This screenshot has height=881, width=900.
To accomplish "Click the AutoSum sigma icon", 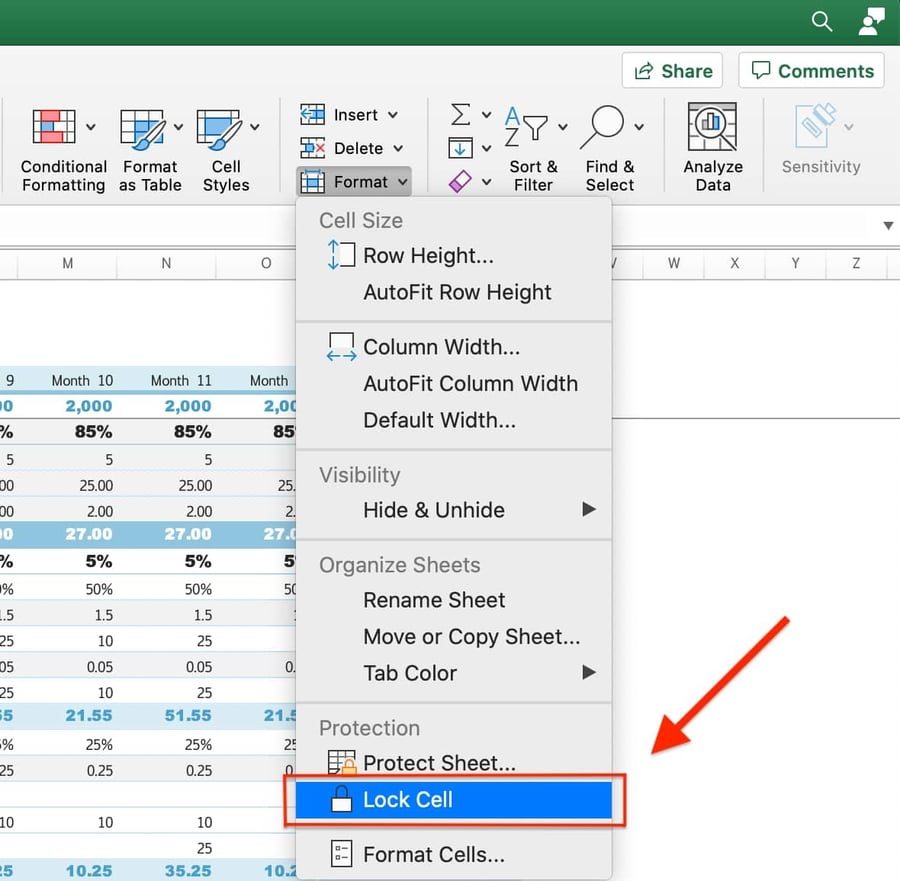I will click(460, 114).
